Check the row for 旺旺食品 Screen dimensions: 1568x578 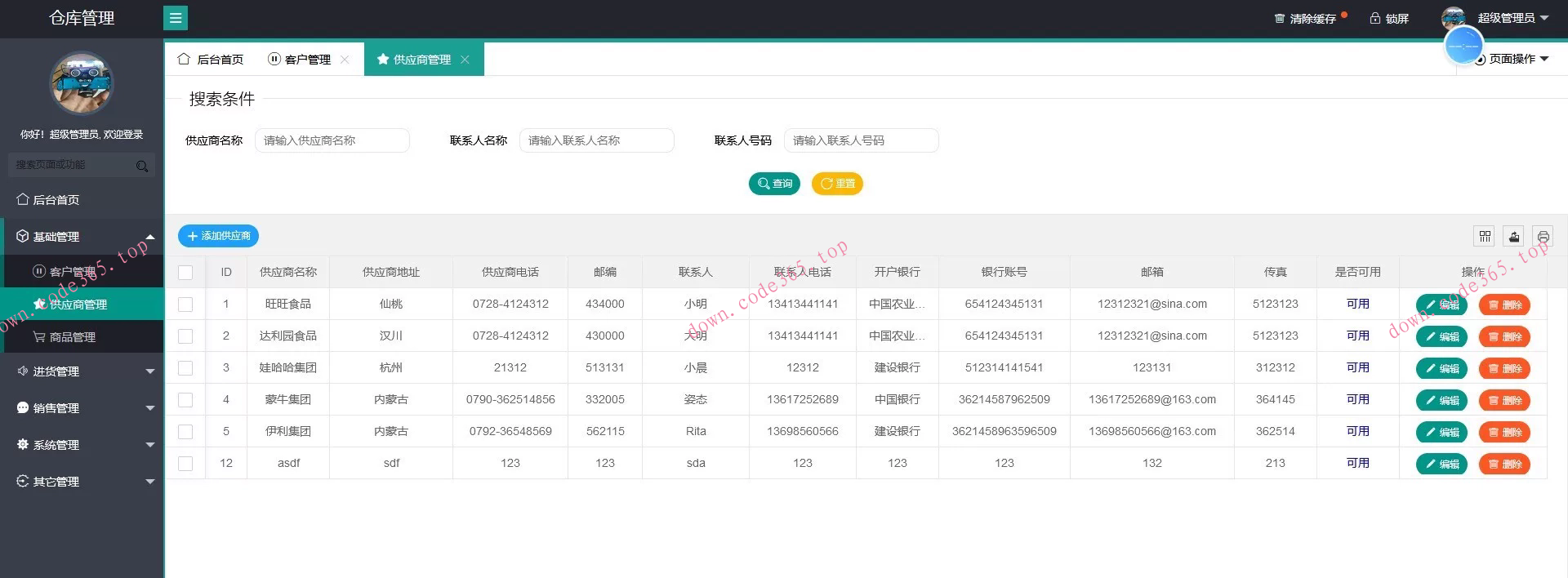(185, 305)
